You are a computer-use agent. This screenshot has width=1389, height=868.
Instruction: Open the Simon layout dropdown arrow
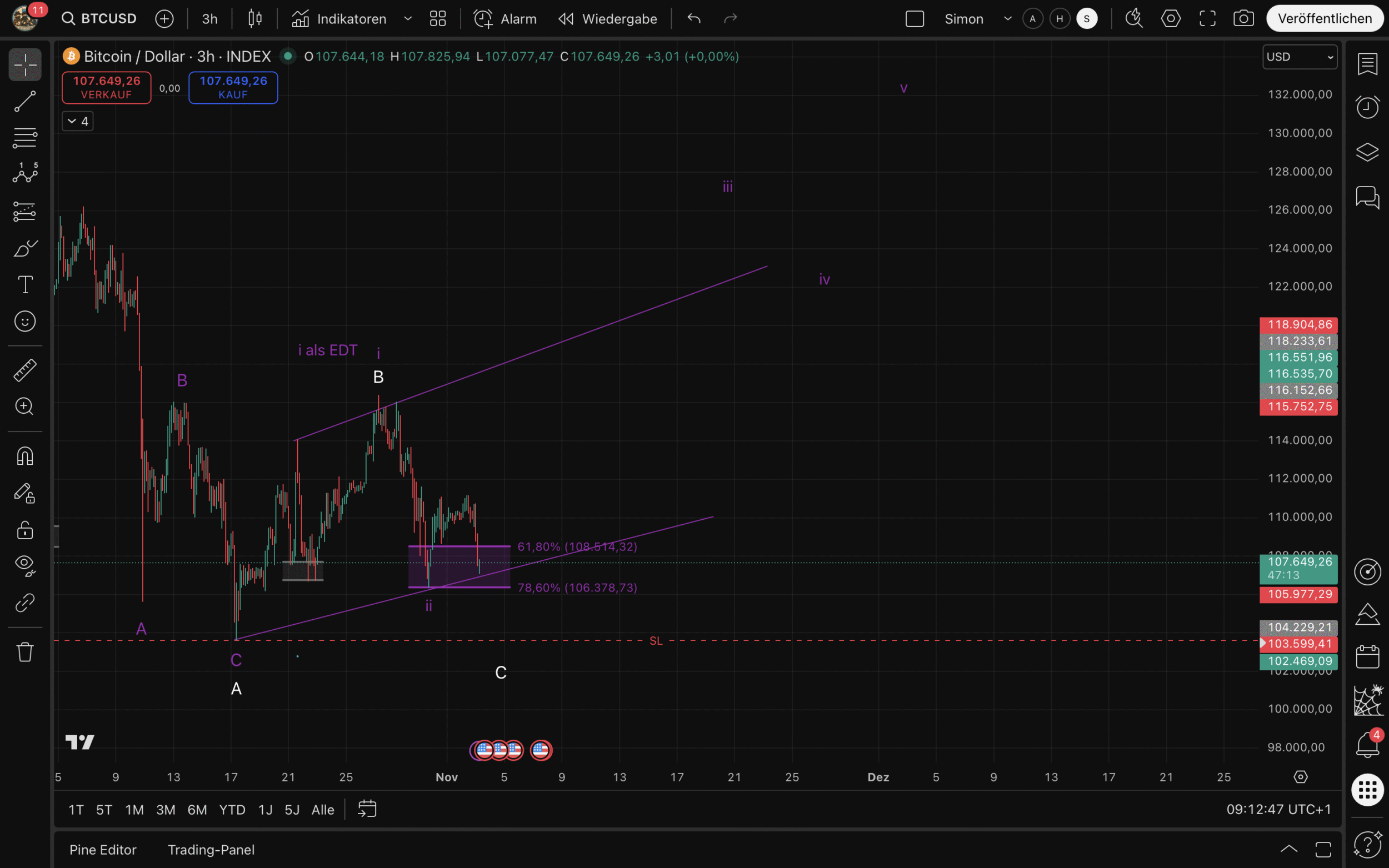1007,18
